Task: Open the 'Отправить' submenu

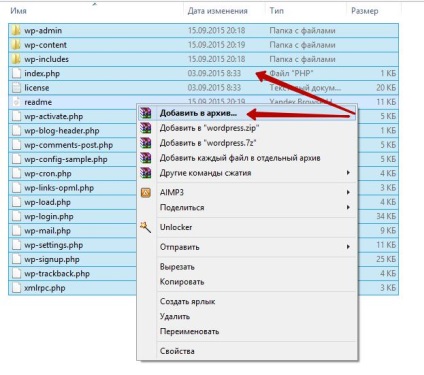Action: [x=247, y=247]
